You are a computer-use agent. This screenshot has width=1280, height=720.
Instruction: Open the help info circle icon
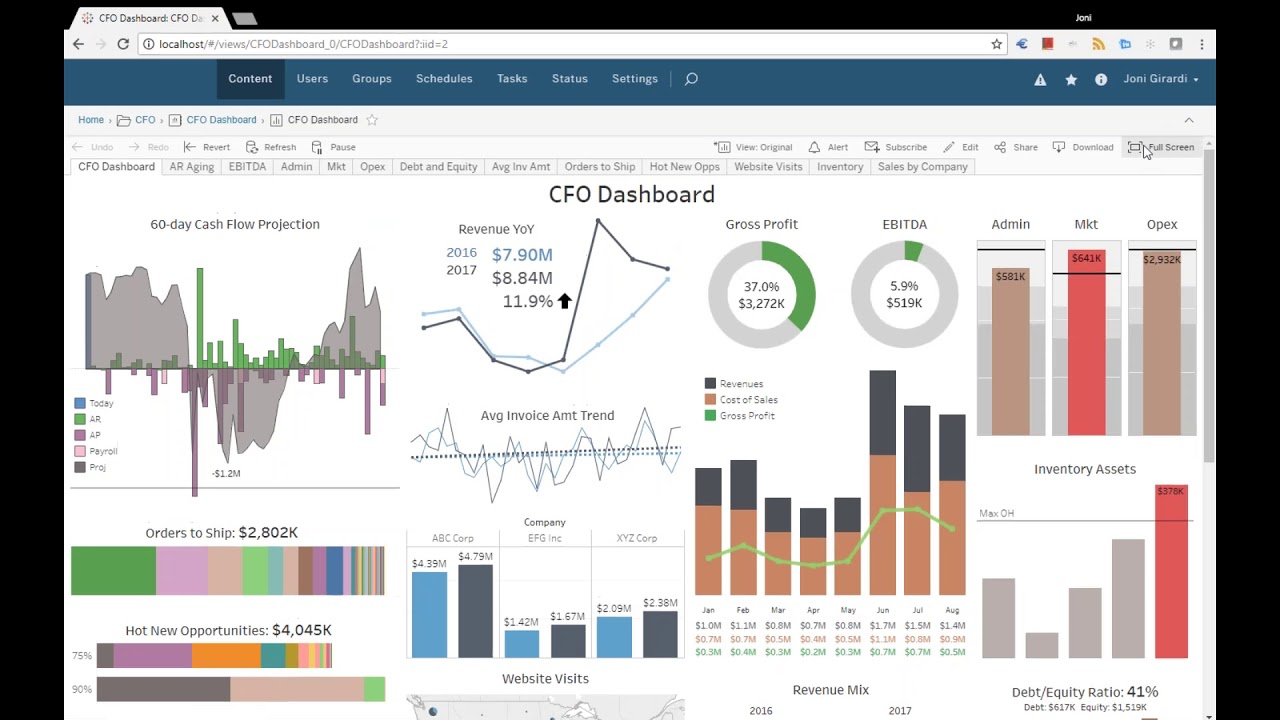click(1101, 79)
